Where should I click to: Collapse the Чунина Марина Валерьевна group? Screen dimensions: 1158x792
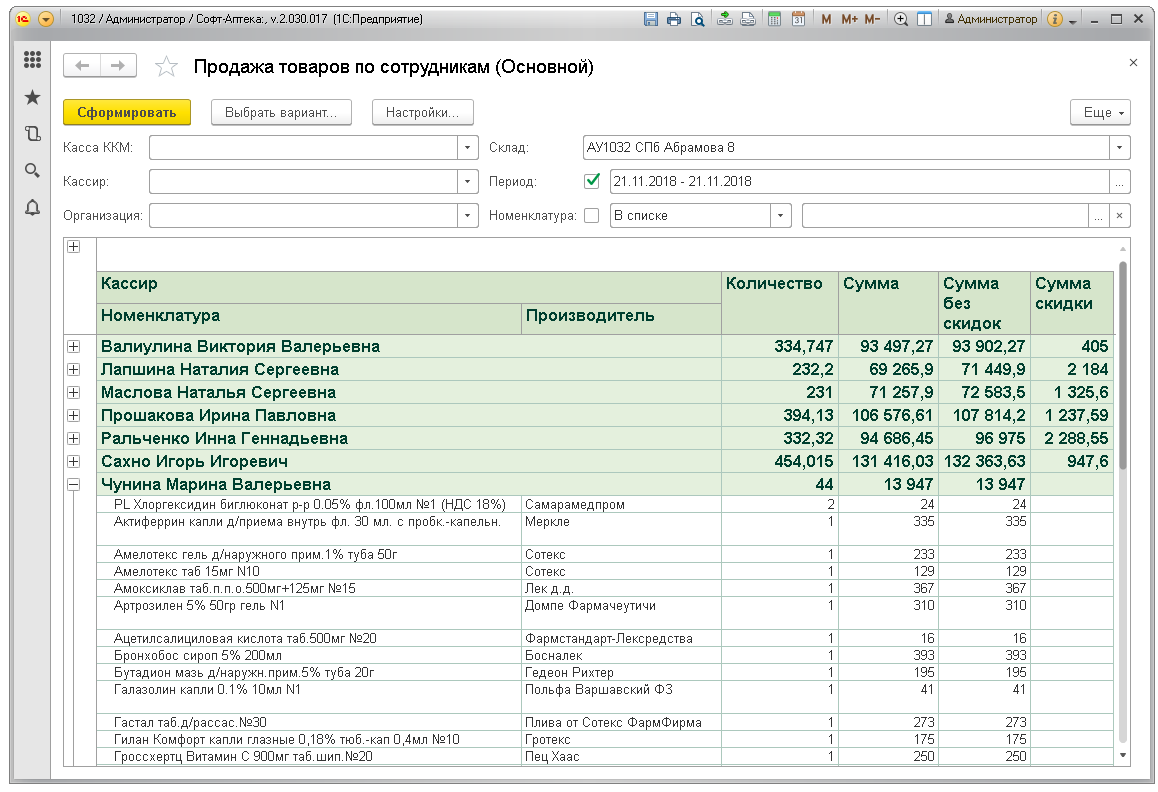[x=73, y=484]
